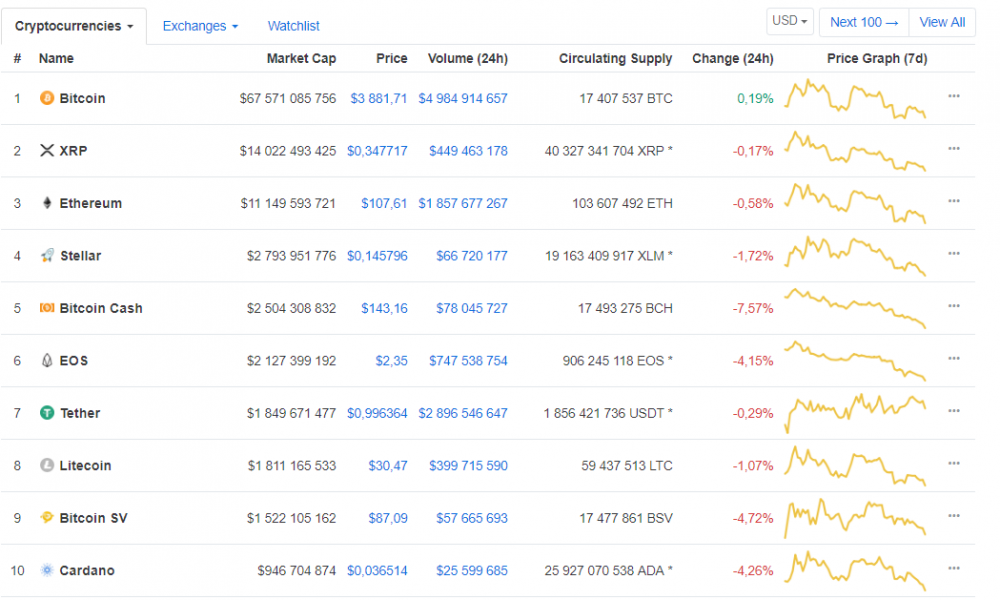Sort by the Circulating Supply column header

pos(615,59)
